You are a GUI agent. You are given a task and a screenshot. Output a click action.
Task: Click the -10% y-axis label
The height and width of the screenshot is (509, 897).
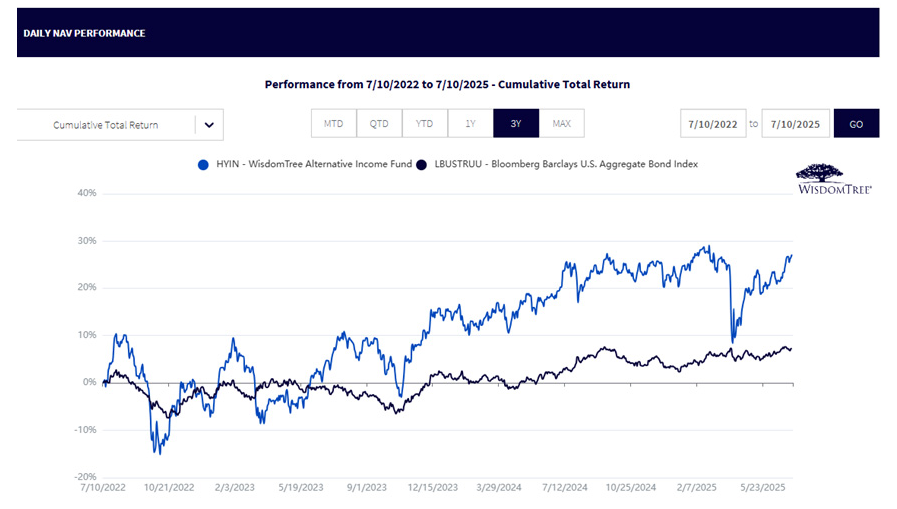point(85,430)
